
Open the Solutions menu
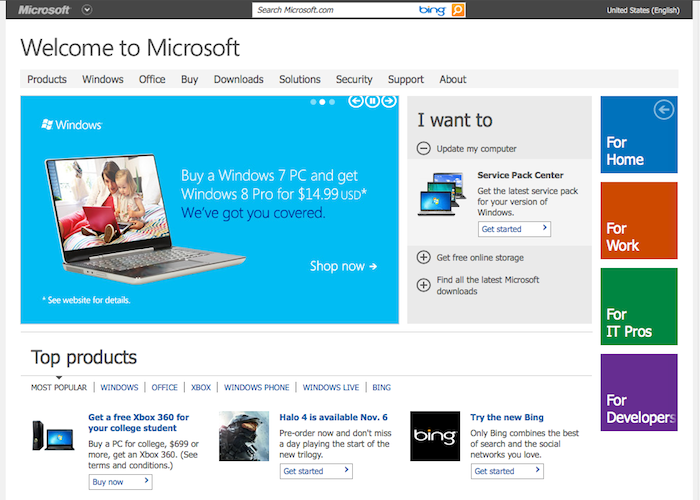[x=300, y=79]
